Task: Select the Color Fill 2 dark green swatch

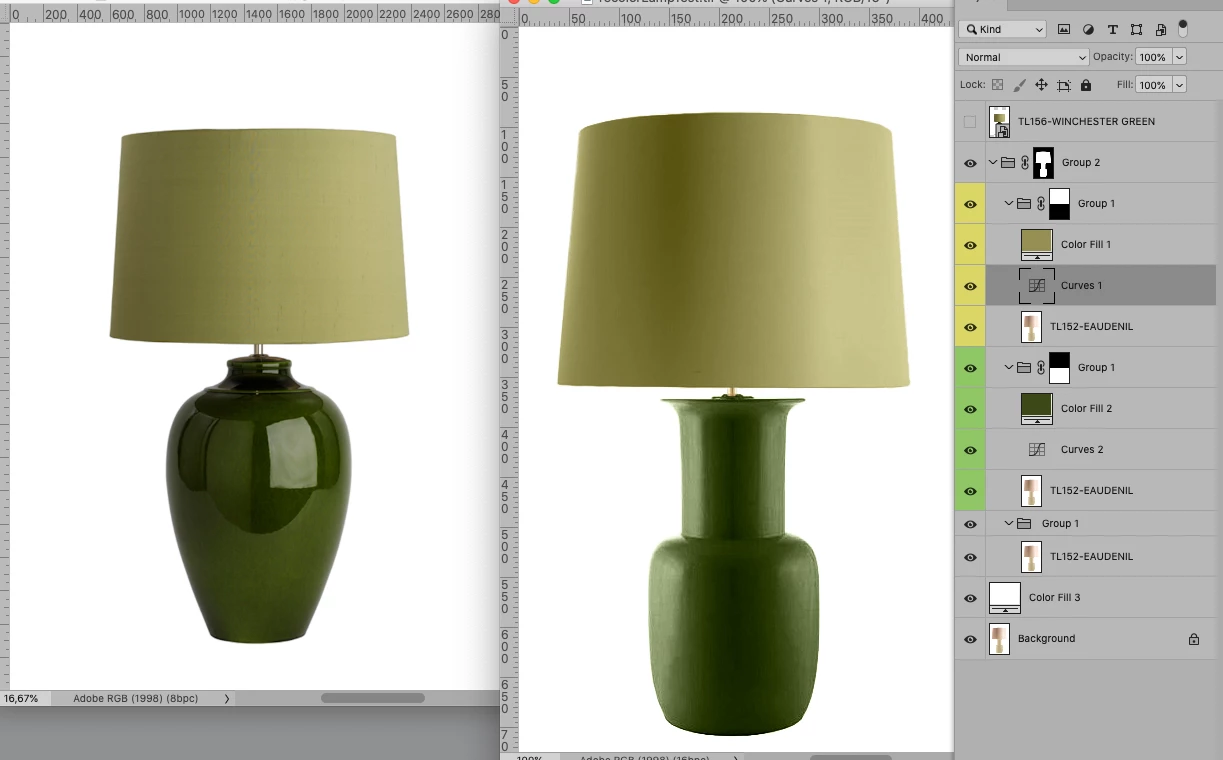Action: pyautogui.click(x=1036, y=408)
